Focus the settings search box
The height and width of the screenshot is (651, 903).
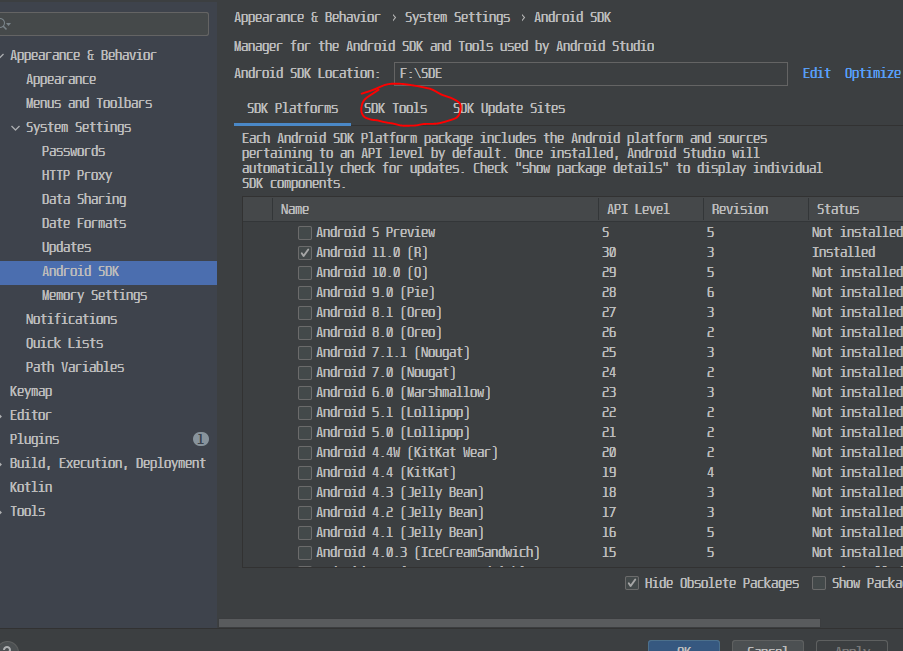tap(104, 24)
